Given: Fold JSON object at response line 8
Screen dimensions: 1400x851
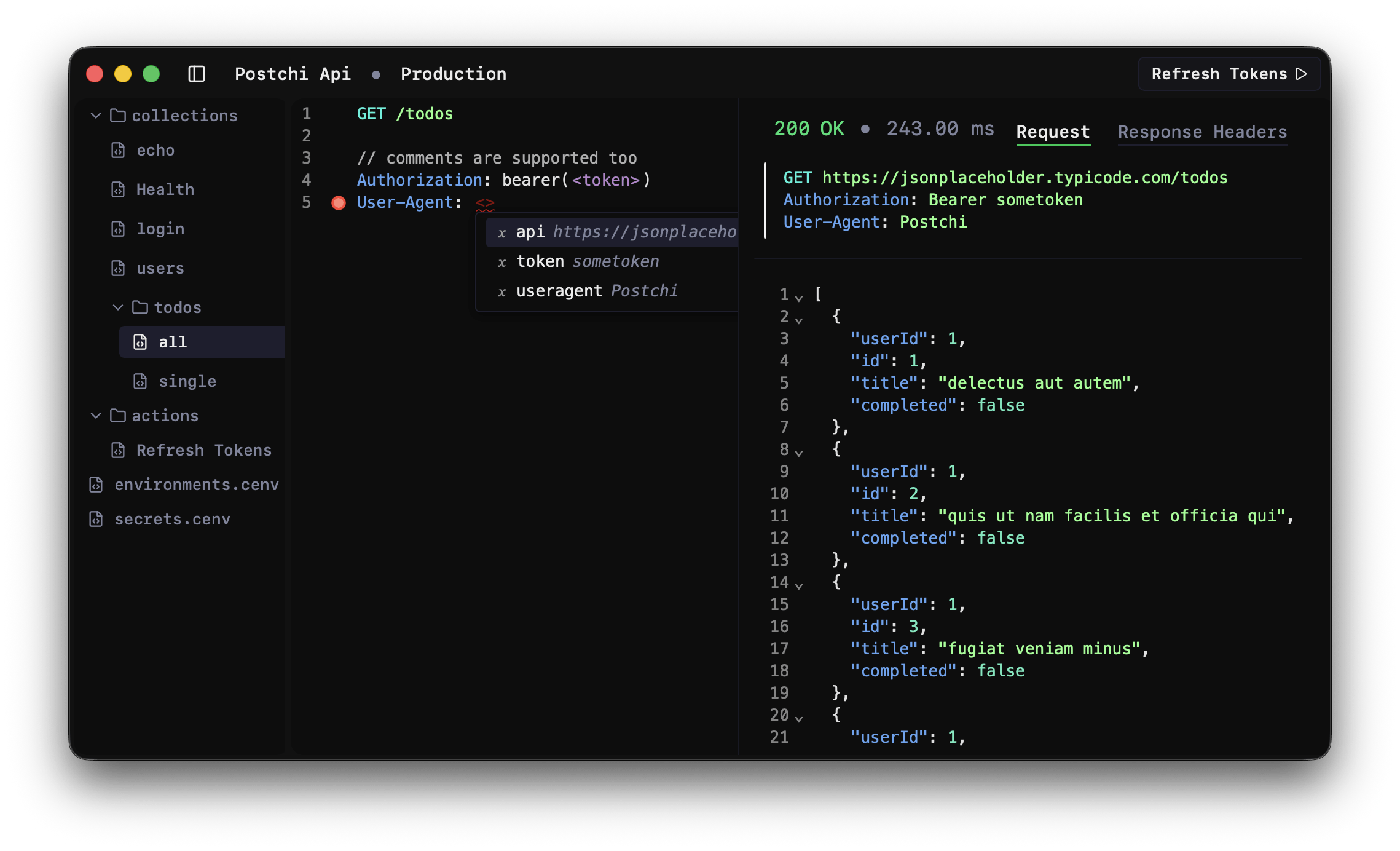Looking at the screenshot, I should (x=798, y=453).
